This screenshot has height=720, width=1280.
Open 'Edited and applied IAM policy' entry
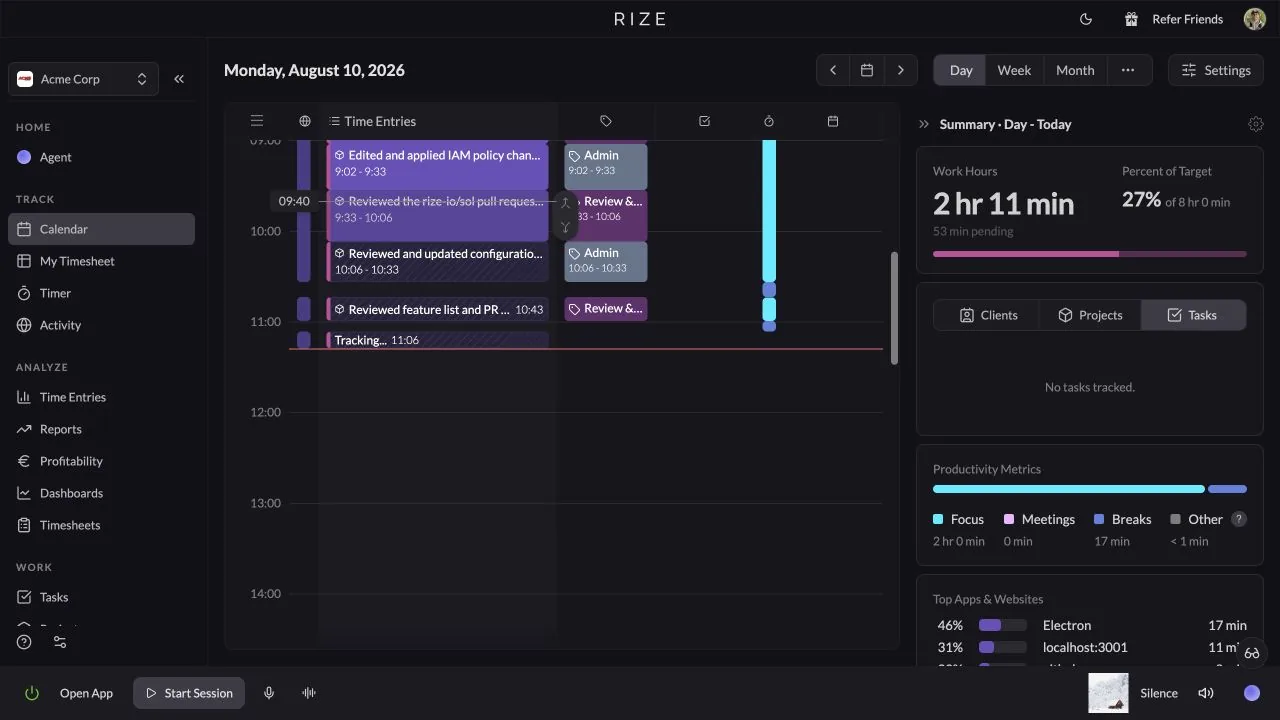coord(438,164)
